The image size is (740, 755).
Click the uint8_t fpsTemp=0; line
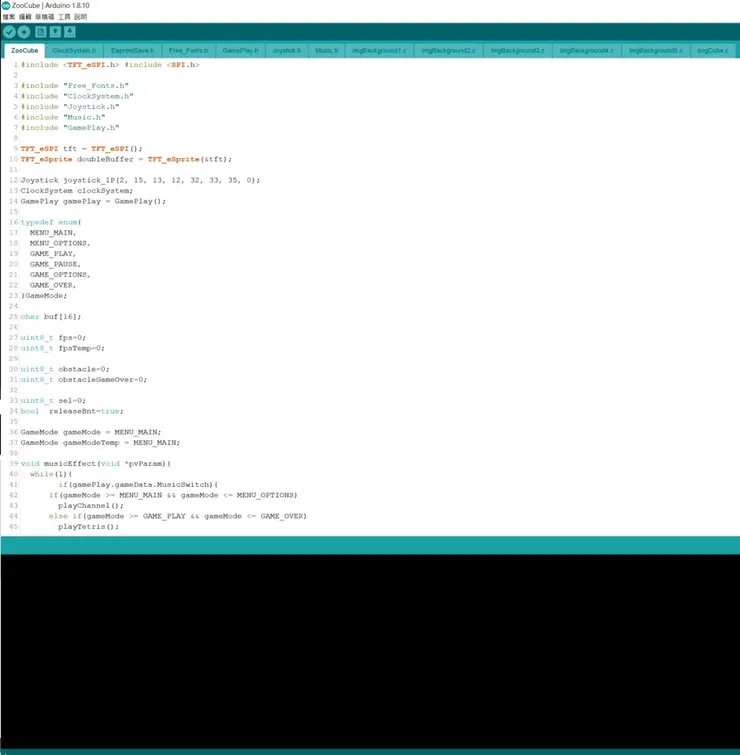pos(63,349)
